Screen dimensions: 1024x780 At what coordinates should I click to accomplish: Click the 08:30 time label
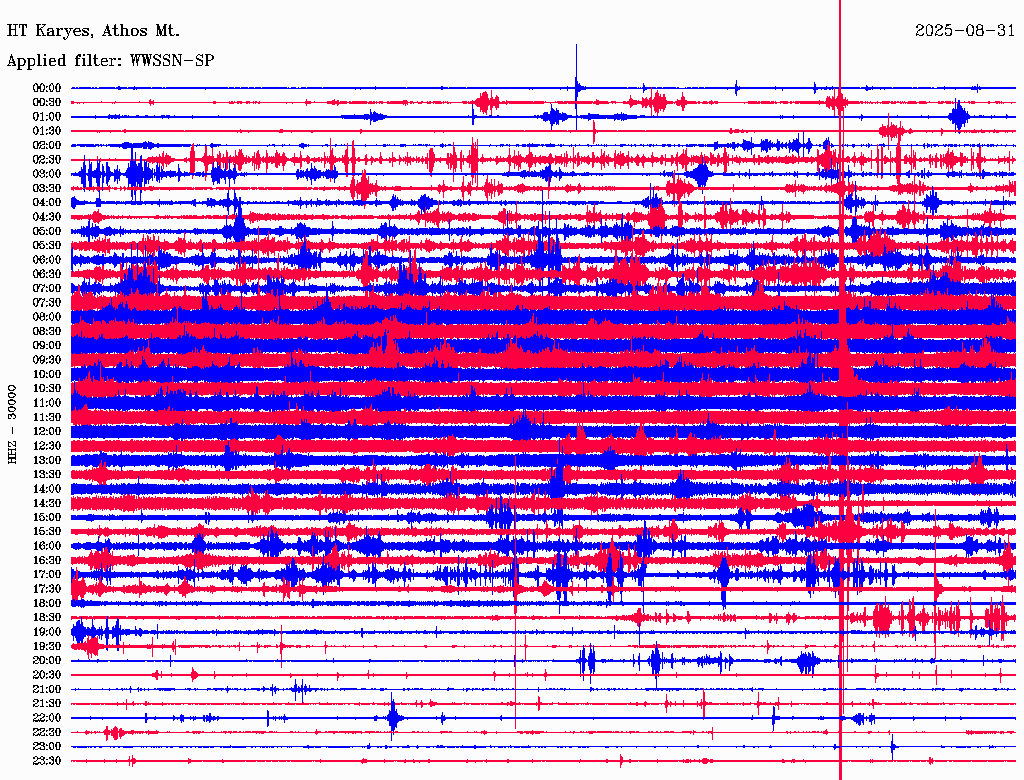[x=47, y=331]
